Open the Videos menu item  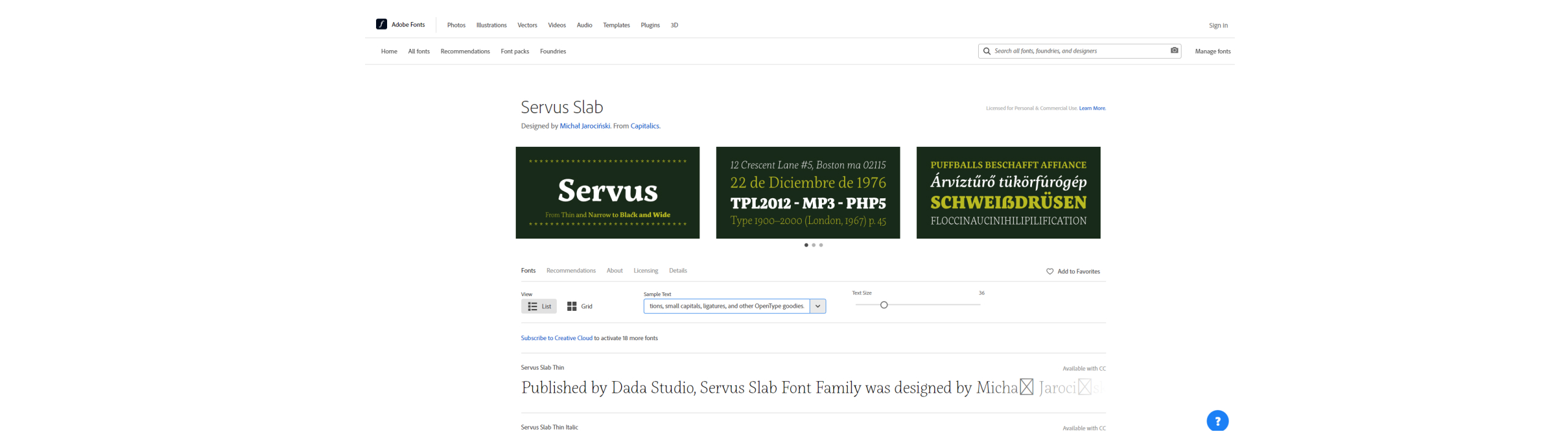(x=556, y=25)
